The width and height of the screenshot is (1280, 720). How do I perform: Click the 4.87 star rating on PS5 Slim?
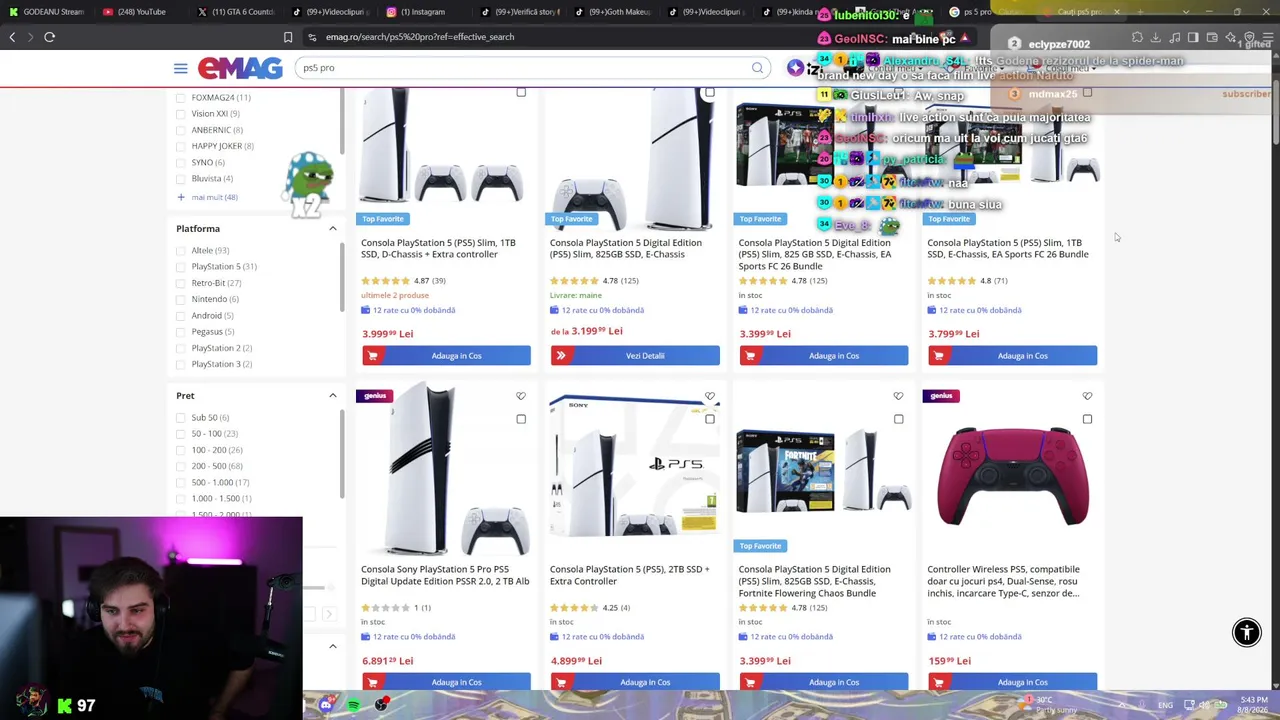[x=404, y=281]
